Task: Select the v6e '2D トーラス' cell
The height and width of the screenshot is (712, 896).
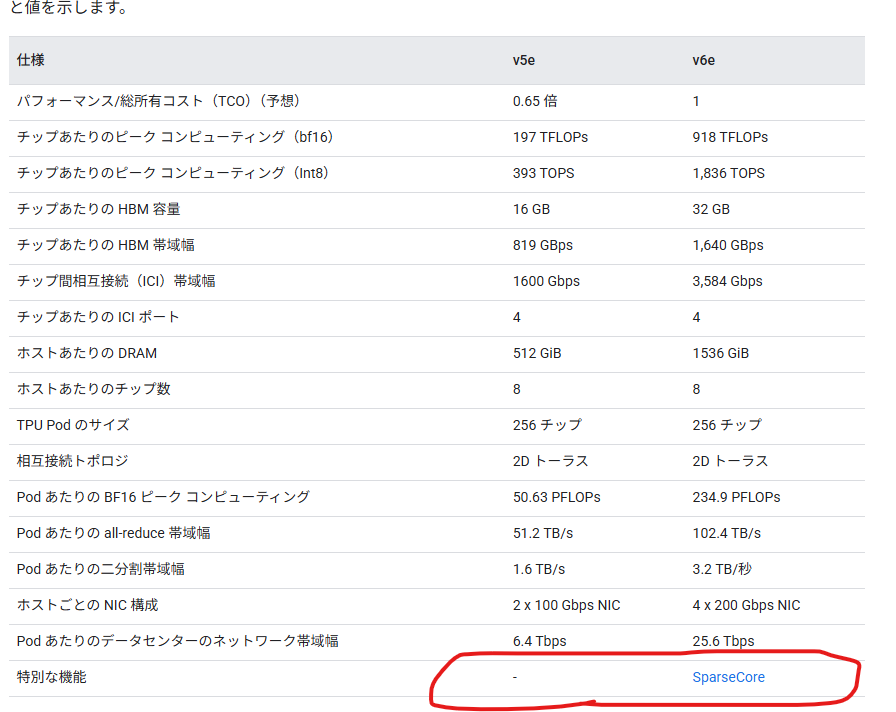Action: point(730,461)
